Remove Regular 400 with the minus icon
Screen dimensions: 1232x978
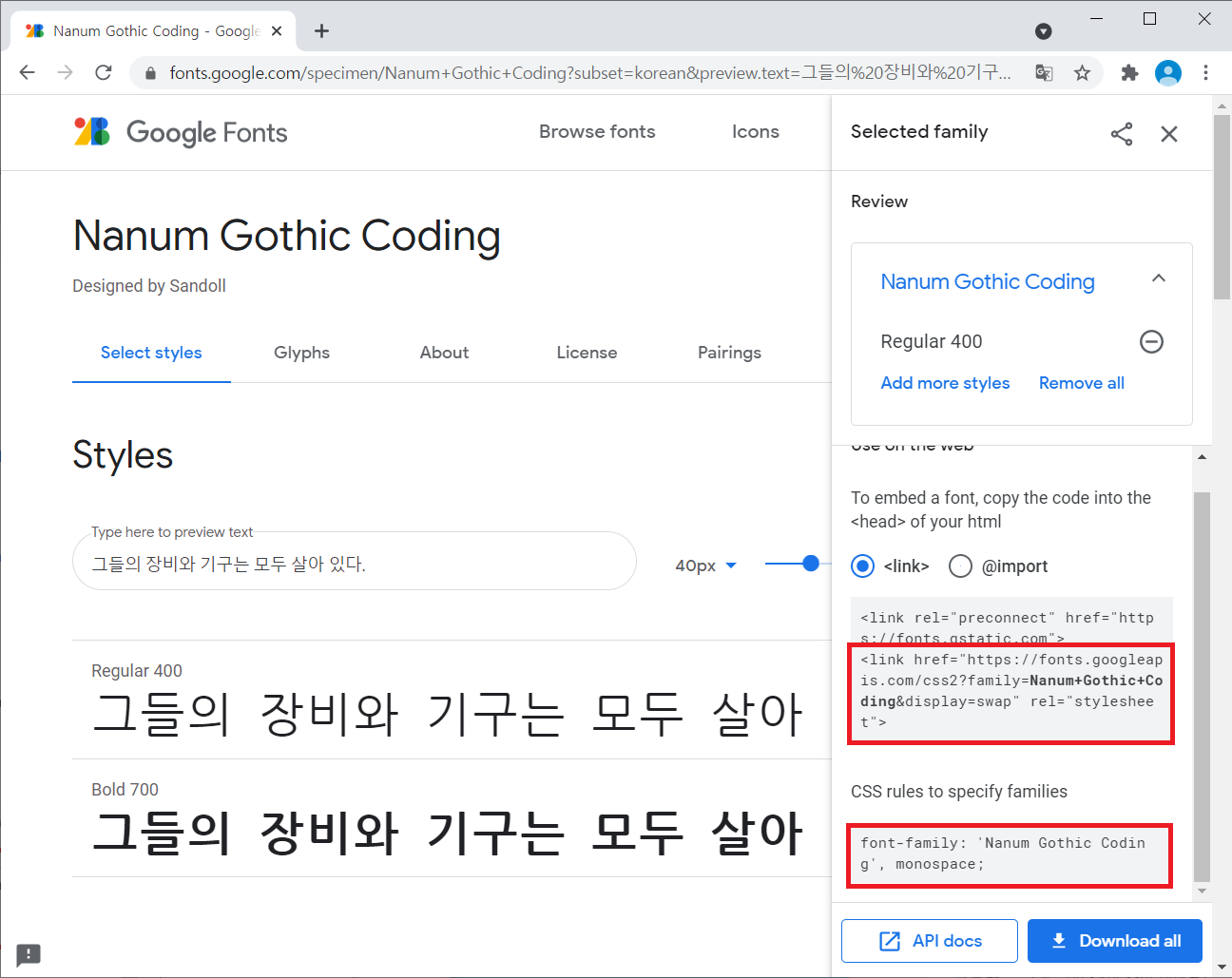(x=1151, y=341)
